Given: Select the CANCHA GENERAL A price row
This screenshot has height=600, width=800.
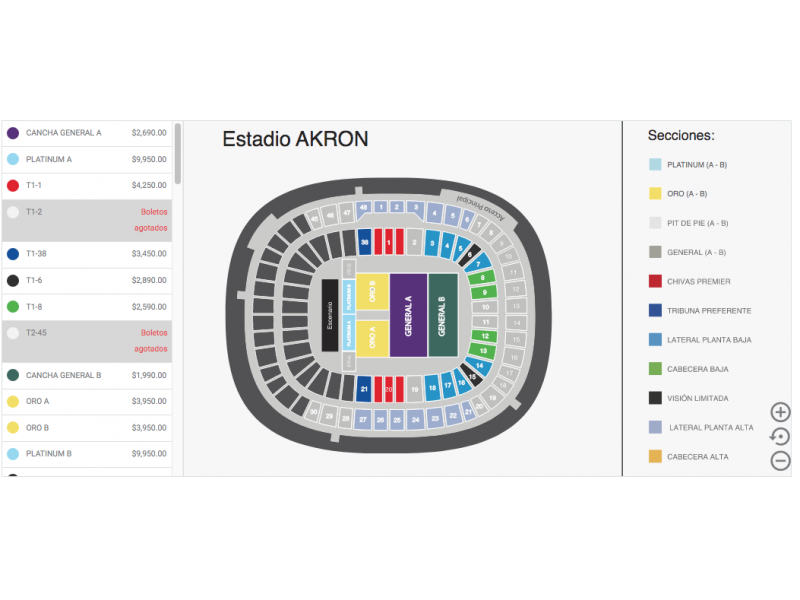Looking at the screenshot, I should pyautogui.click(x=87, y=133).
